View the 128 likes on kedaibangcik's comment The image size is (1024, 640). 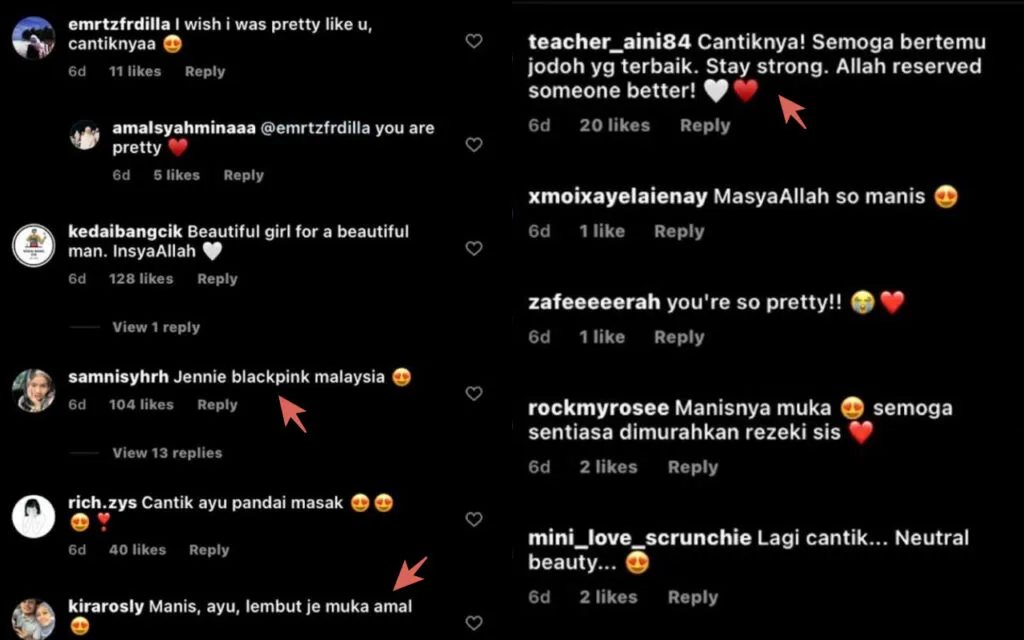[x=141, y=279]
